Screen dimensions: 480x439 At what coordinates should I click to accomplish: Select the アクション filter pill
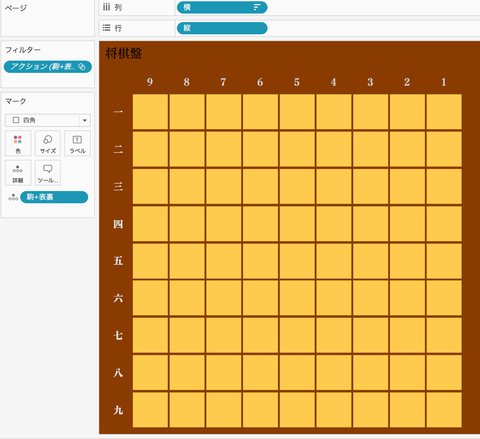pyautogui.click(x=48, y=67)
